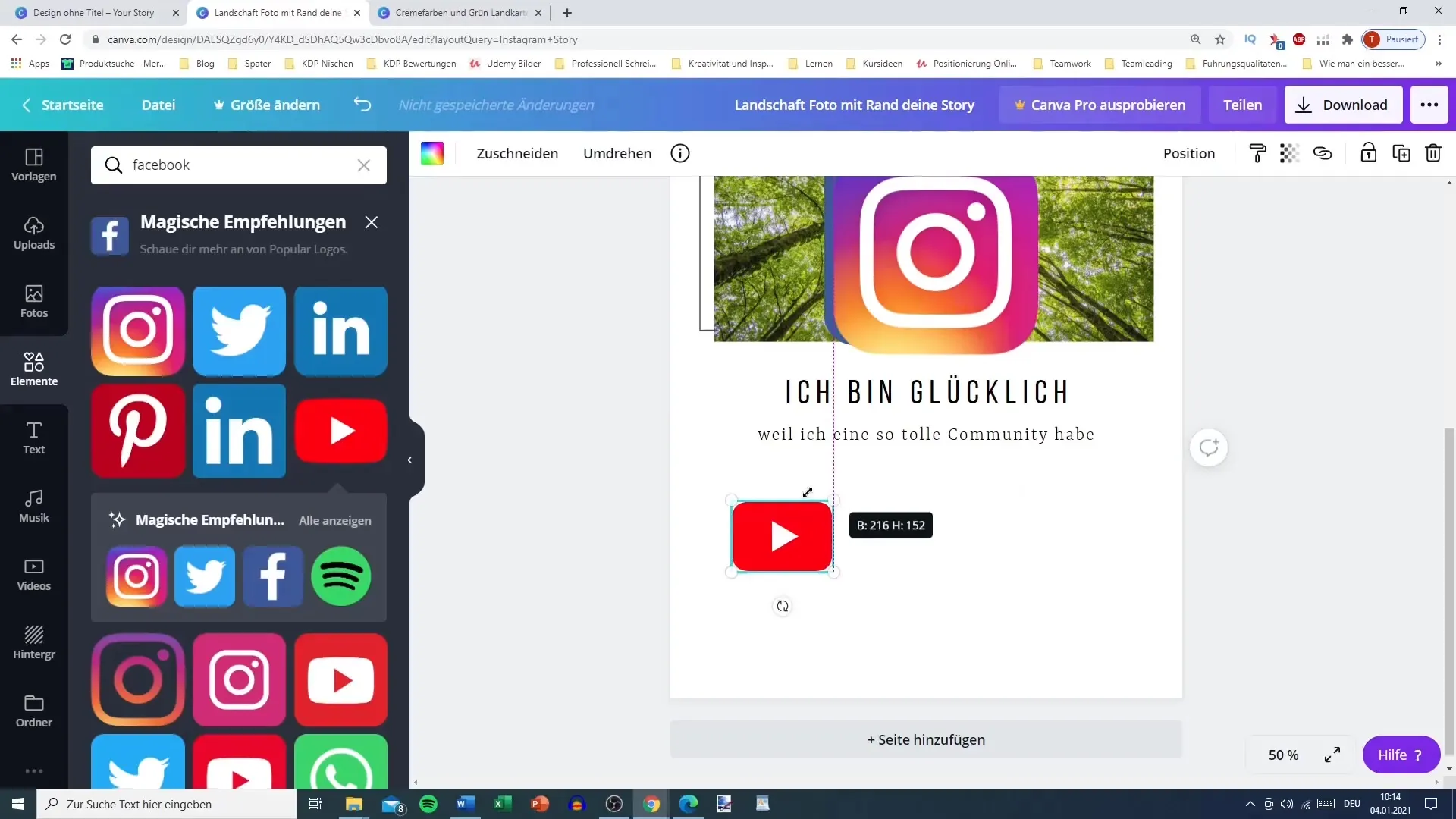Click Zuschneiden in the toolbar
This screenshot has height=819, width=1456.
517,153
